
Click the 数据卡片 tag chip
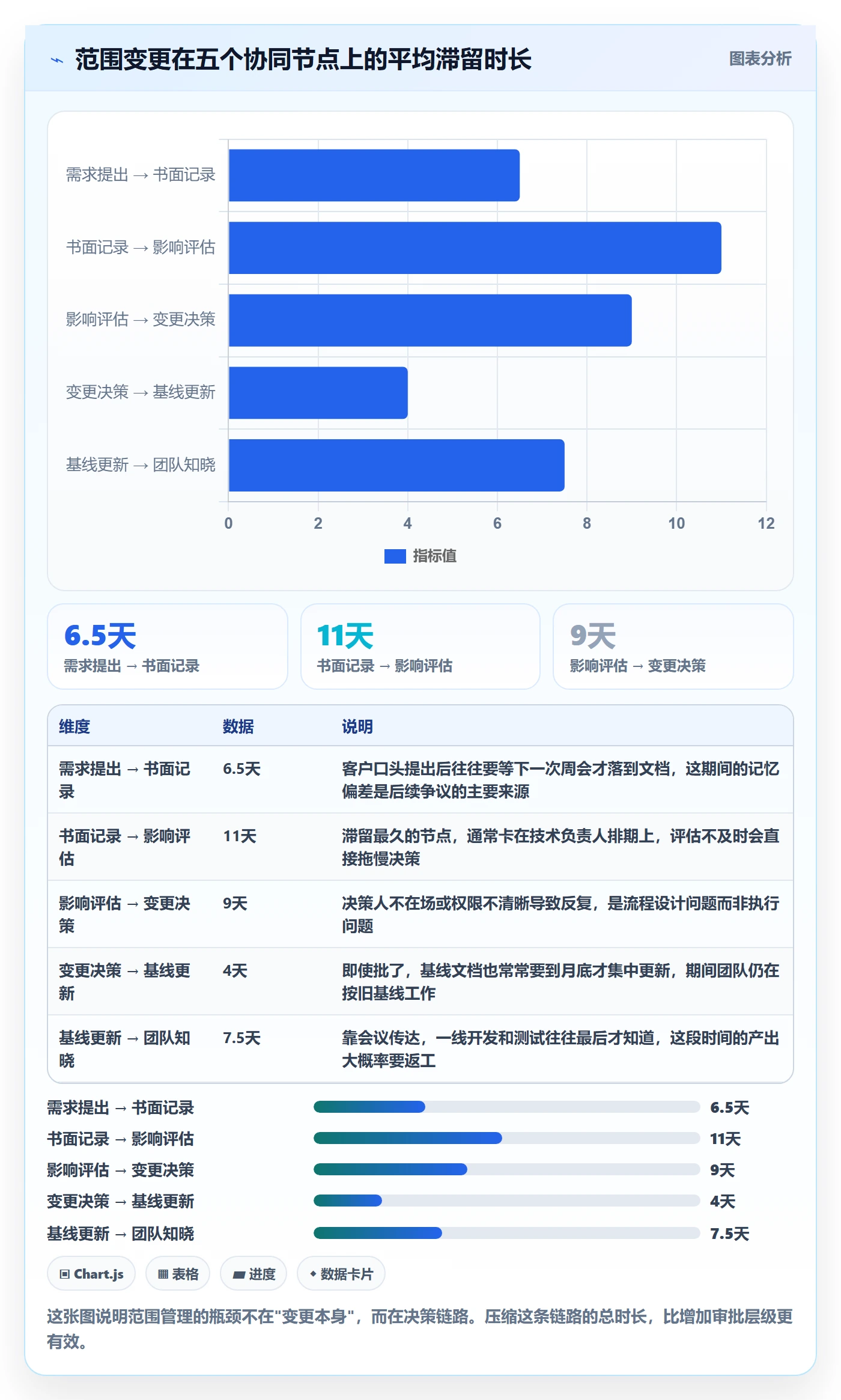tap(341, 1274)
